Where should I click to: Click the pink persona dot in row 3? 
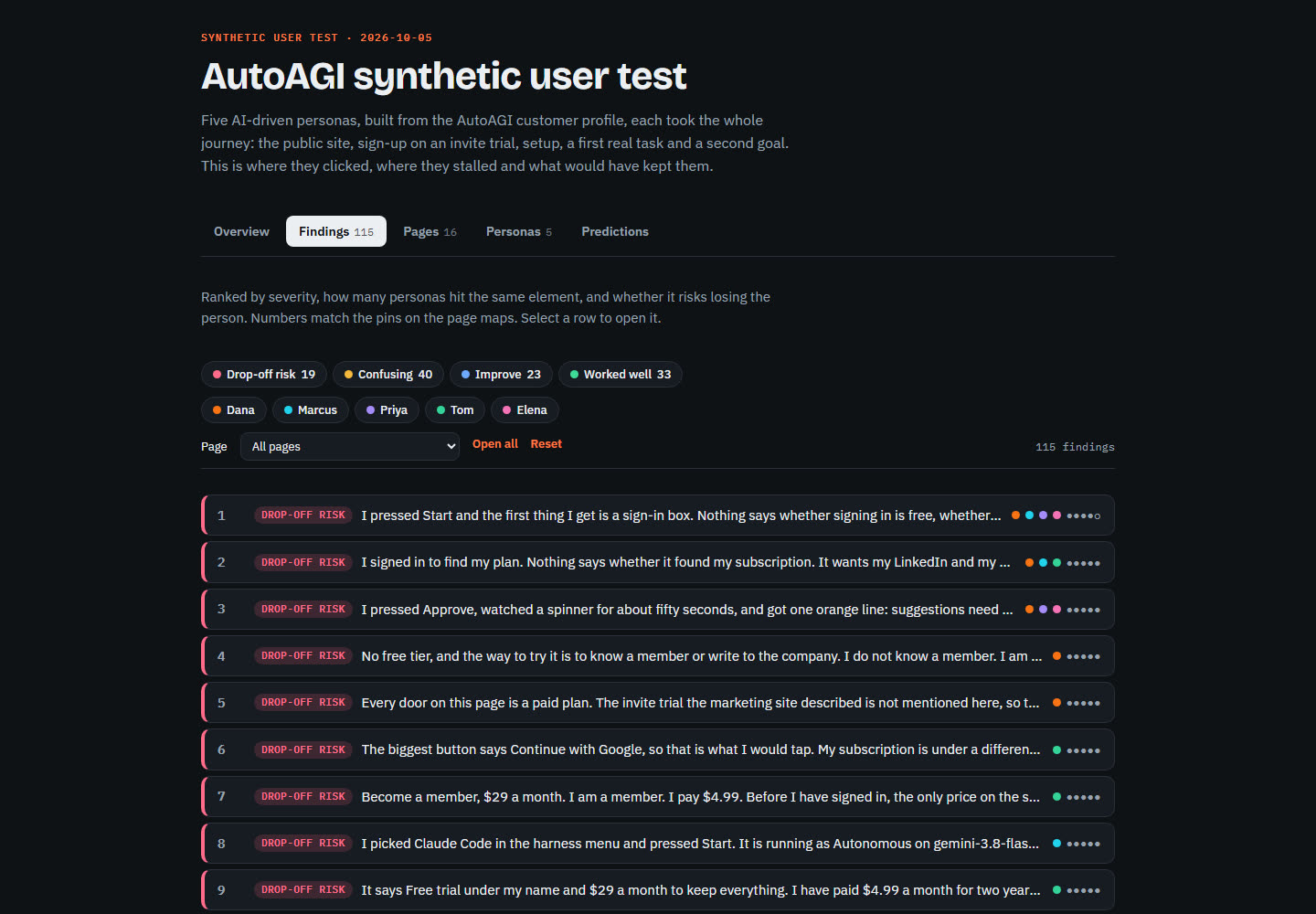(x=1056, y=609)
